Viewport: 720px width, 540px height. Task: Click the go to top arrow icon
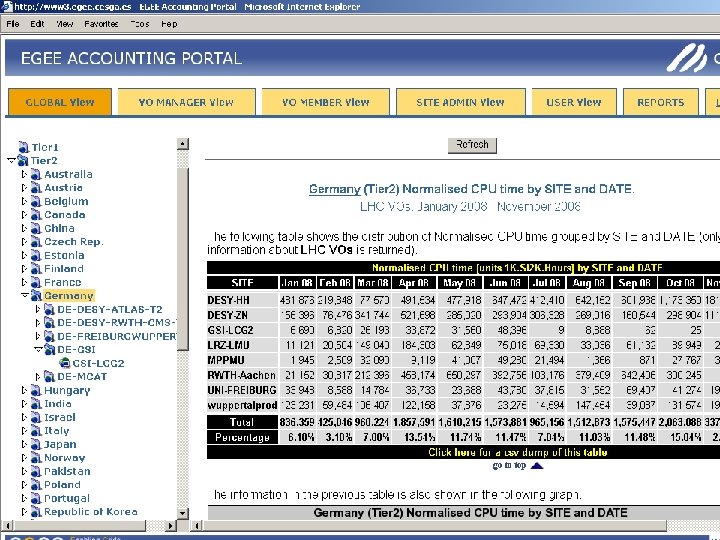tap(537, 466)
